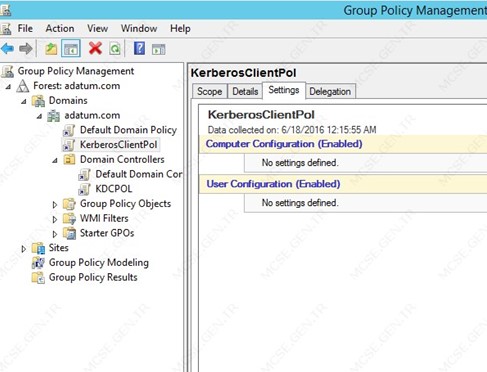Screen dimensions: 487x372
Task: Click the WMI Filters folder icon
Action: click(x=69, y=219)
